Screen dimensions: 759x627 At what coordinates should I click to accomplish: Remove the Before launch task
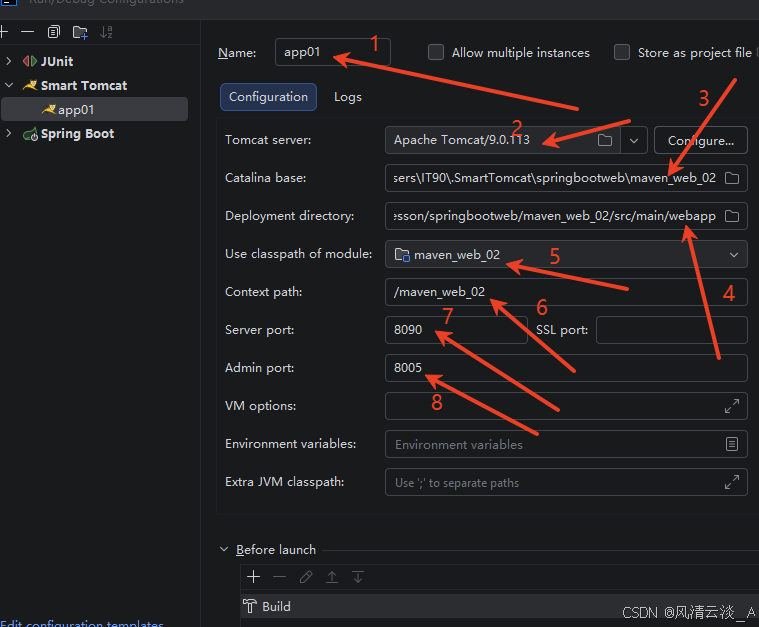(280, 577)
